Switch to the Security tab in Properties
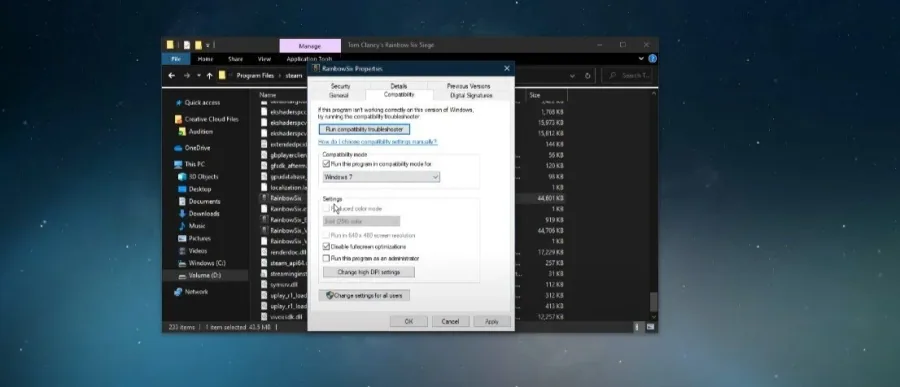The image size is (900, 387). pyautogui.click(x=340, y=86)
